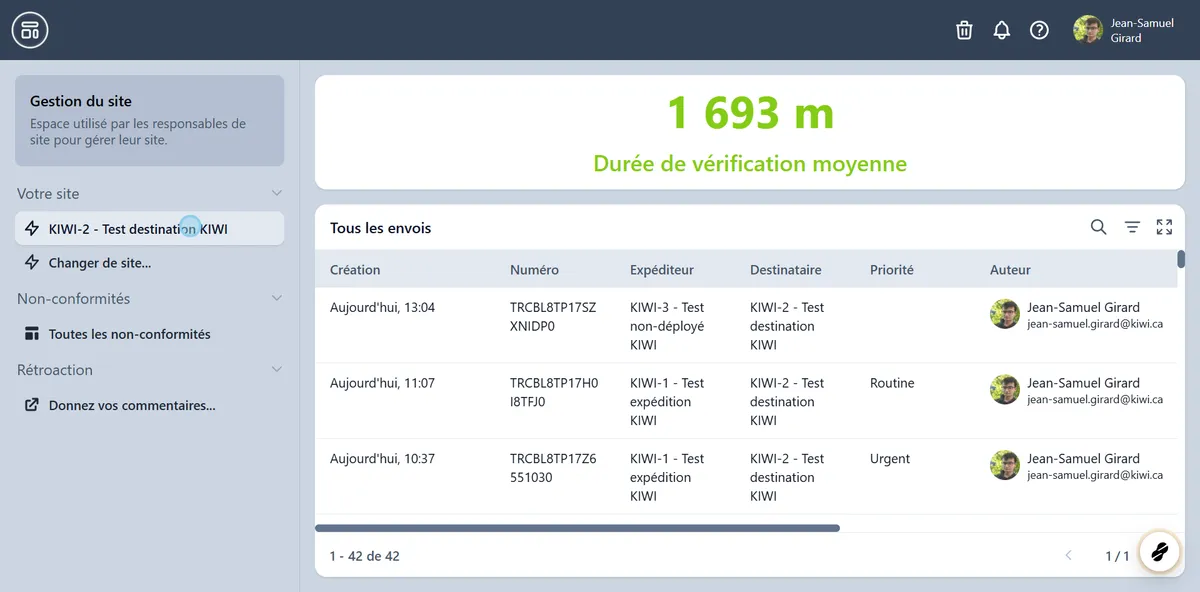This screenshot has height=592, width=1200.
Task: Click the horizontal scrollbar under the table
Action: (x=577, y=526)
